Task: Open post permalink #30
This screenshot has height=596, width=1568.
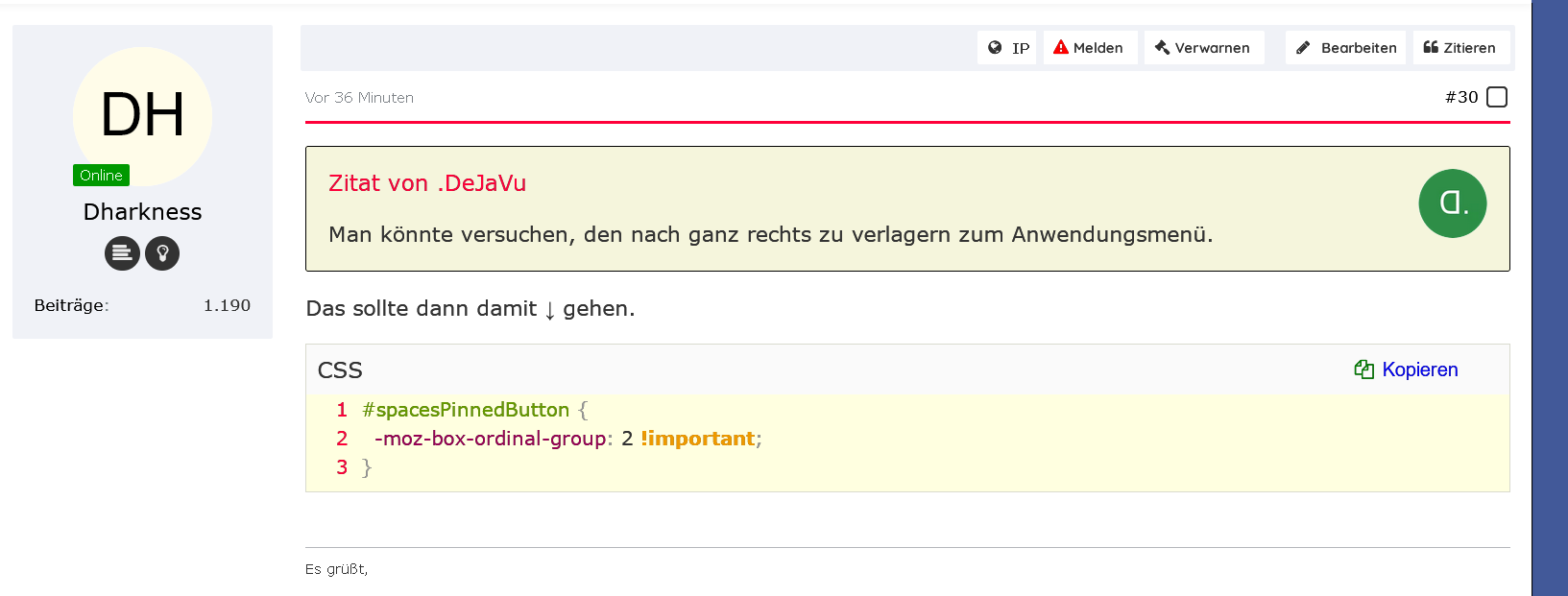Action: coord(1460,97)
